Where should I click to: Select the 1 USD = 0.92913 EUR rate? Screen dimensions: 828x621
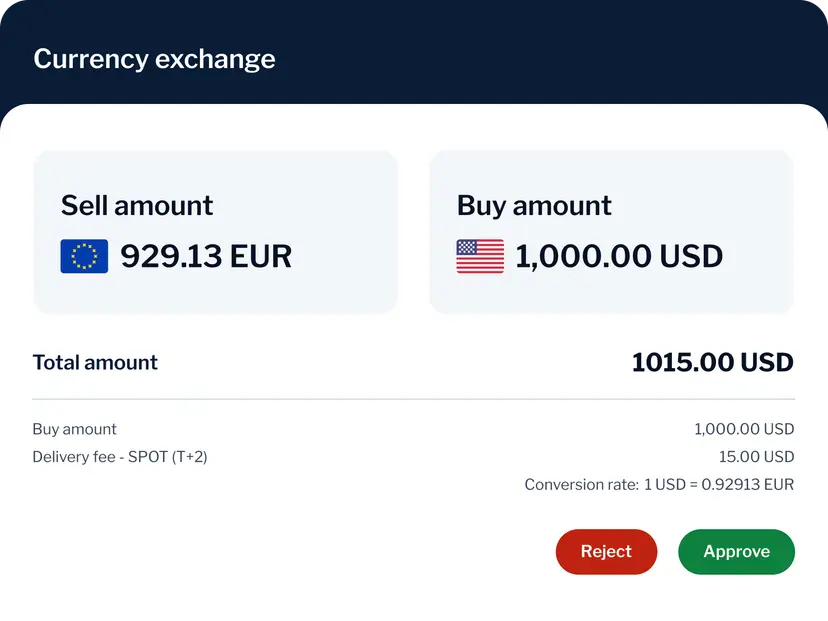tap(719, 485)
